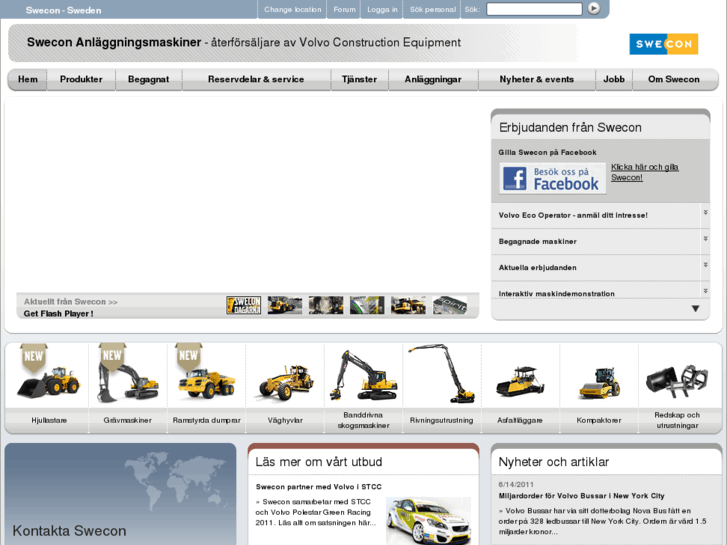The width and height of the screenshot is (727, 545).
Task: Open Reservdelar & service menu
Action: (x=256, y=79)
